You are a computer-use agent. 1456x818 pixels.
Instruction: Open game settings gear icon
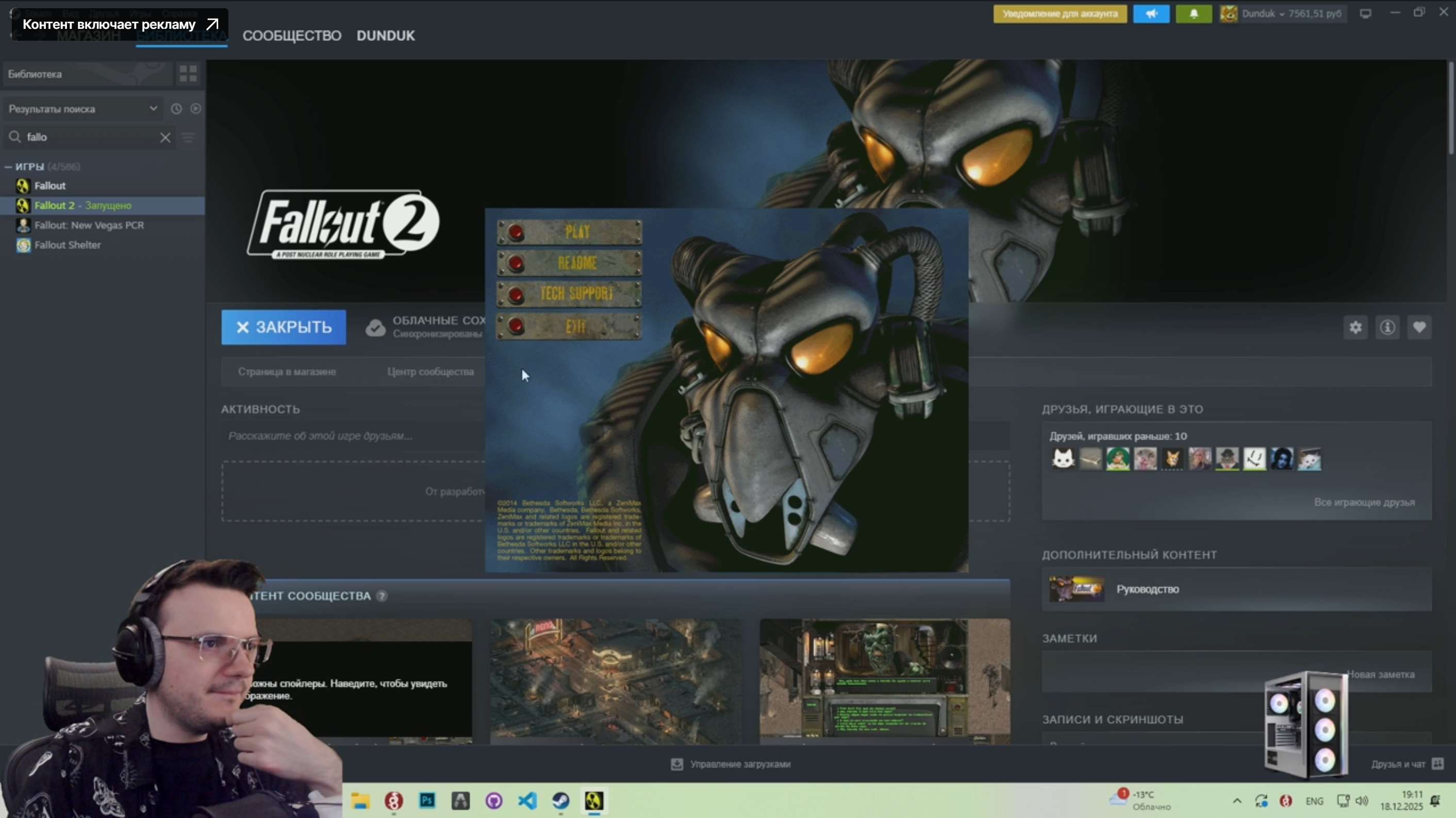1355,327
